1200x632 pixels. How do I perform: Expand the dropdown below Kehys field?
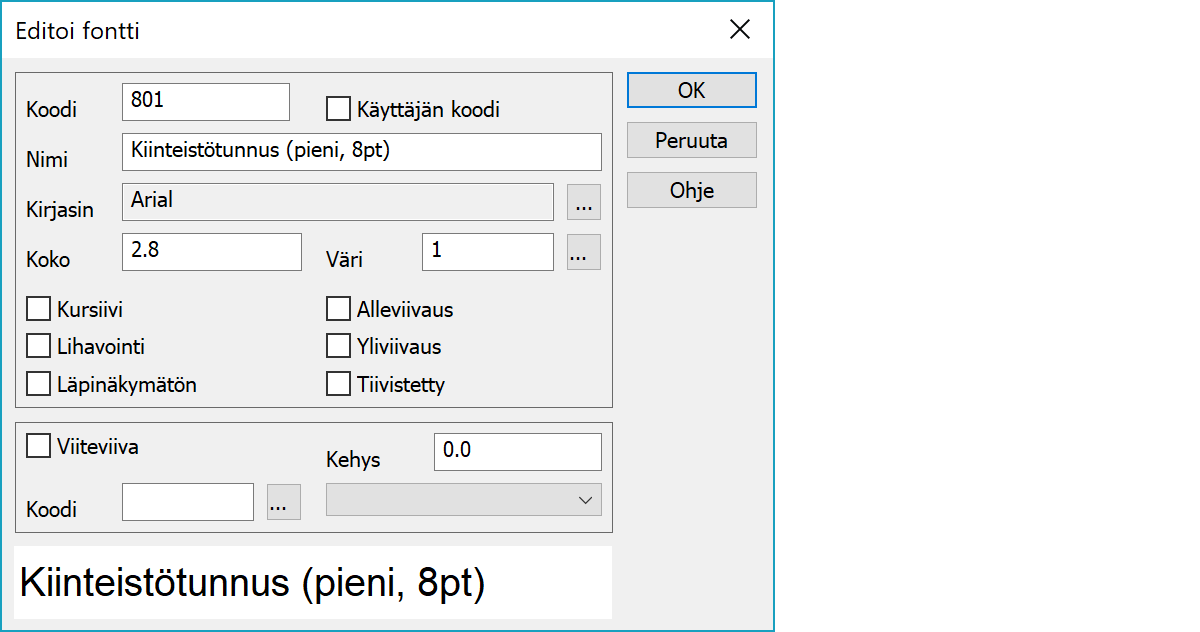tap(464, 500)
